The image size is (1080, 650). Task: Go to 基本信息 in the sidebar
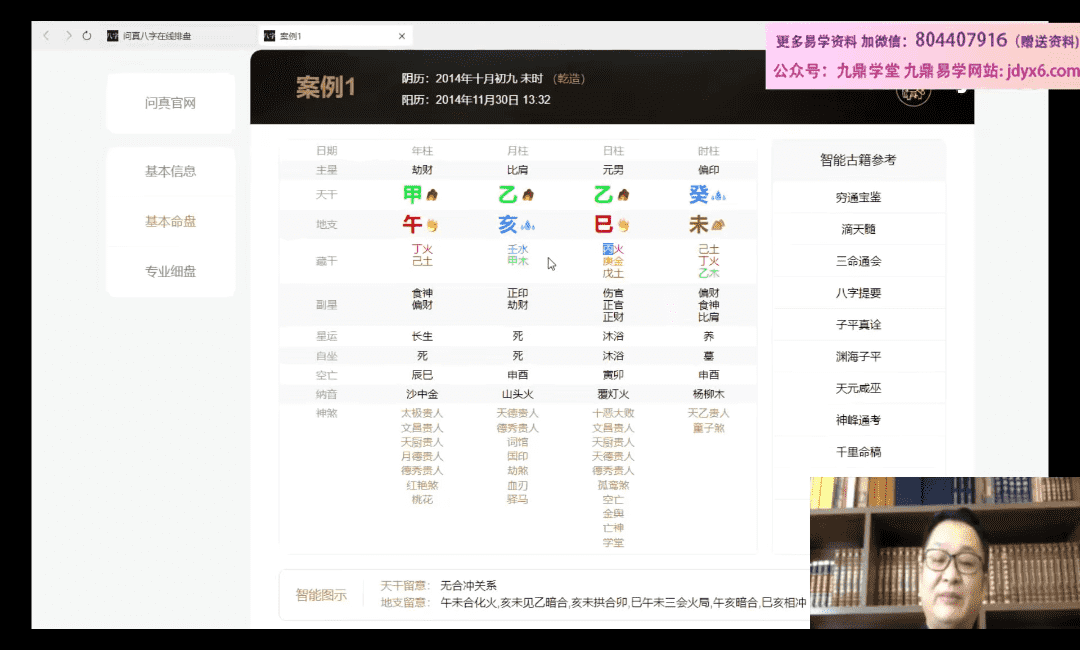(170, 171)
